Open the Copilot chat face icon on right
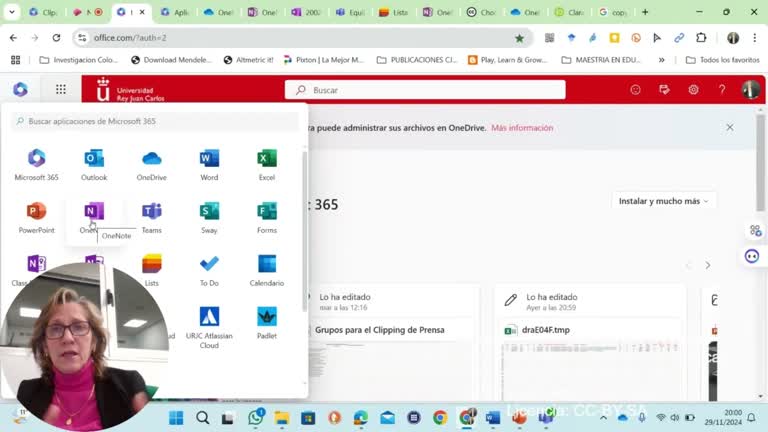Screen dimensions: 768x432 752,256
